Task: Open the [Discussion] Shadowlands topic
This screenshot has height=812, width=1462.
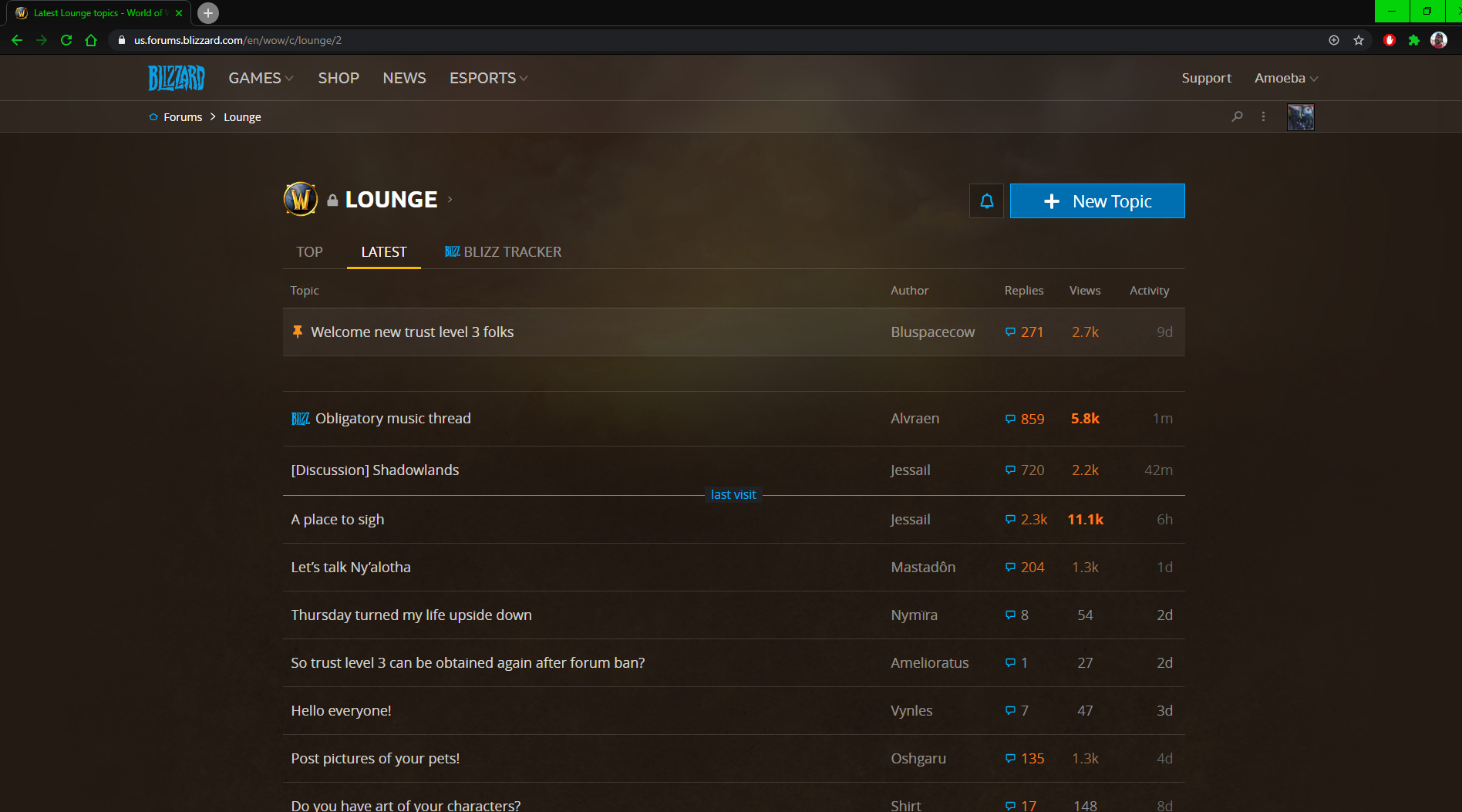Action: coord(375,470)
